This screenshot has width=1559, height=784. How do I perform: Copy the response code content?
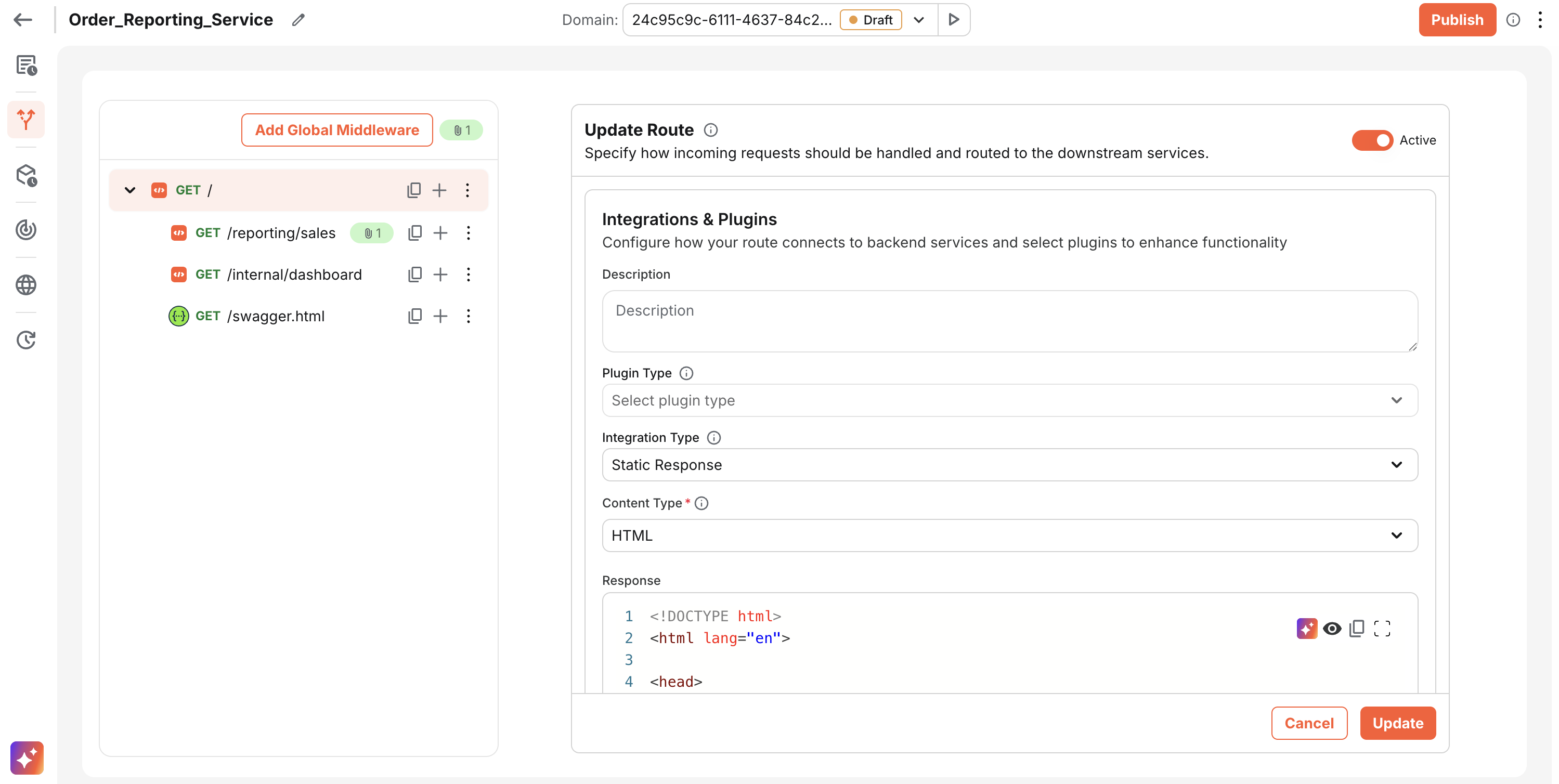coord(1356,629)
